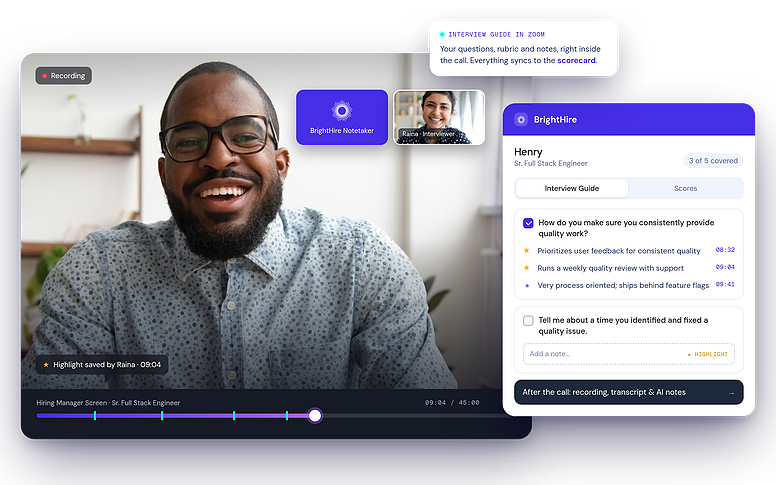Check the identified and fixed a quality issue question
The width and height of the screenshot is (776, 485).
click(x=528, y=321)
